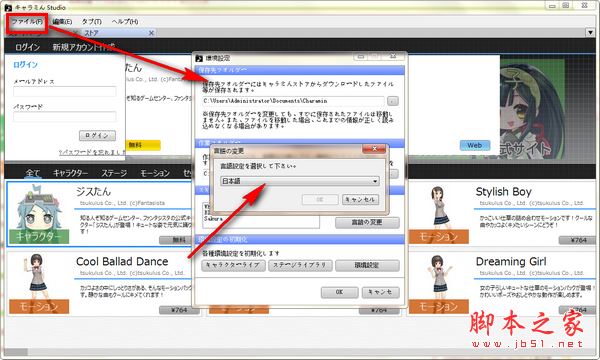The width and height of the screenshot is (600, 360).
Task: Click the パスワード input field
Action: tap(65, 116)
